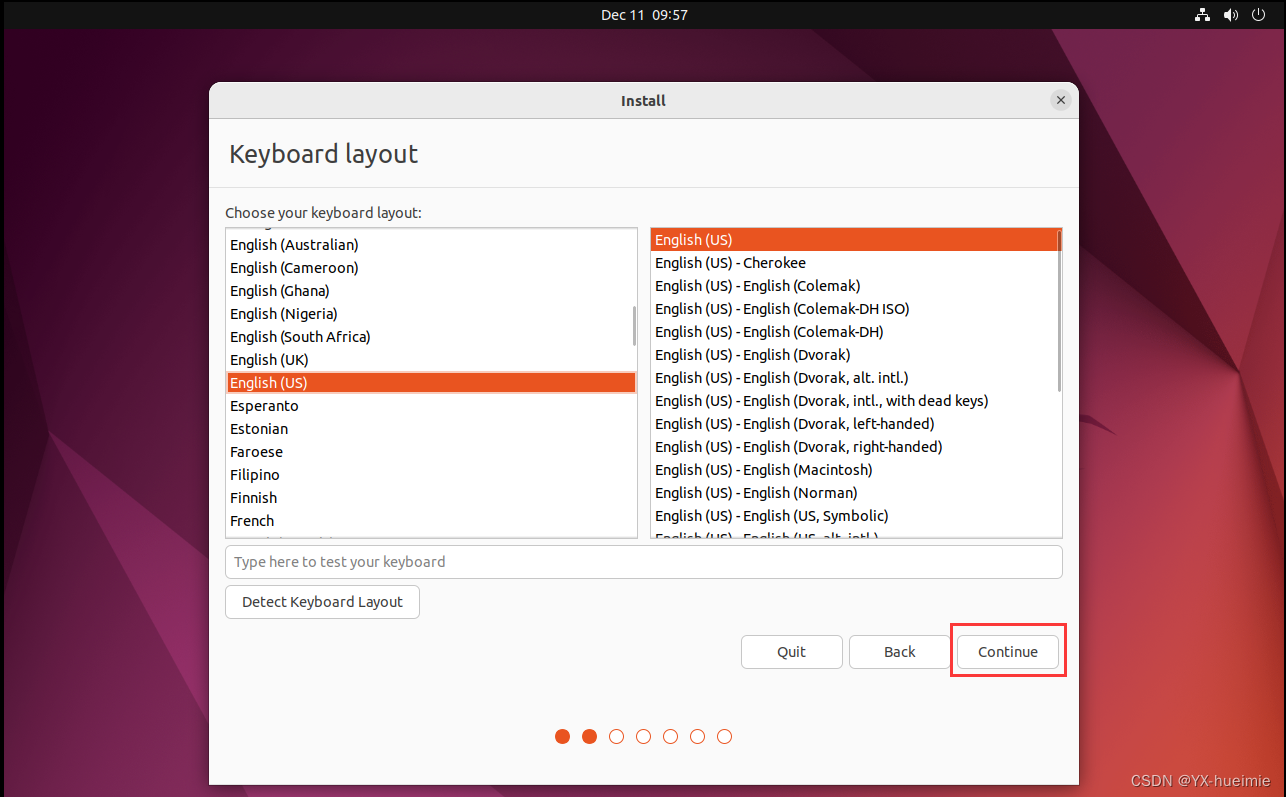
Task: Click the Dec 11 clock in top bar
Action: click(x=644, y=14)
